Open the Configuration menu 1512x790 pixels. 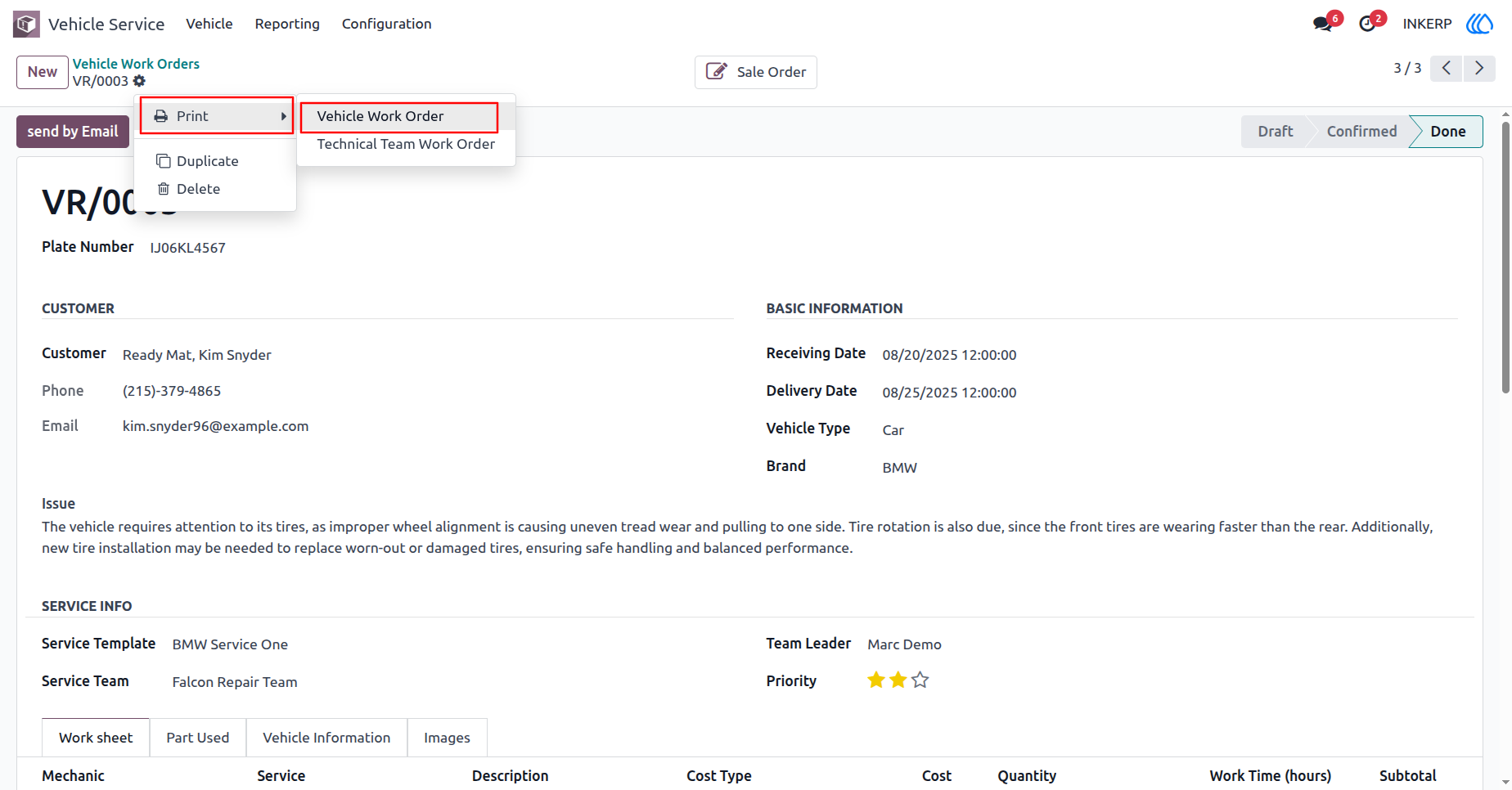(386, 24)
